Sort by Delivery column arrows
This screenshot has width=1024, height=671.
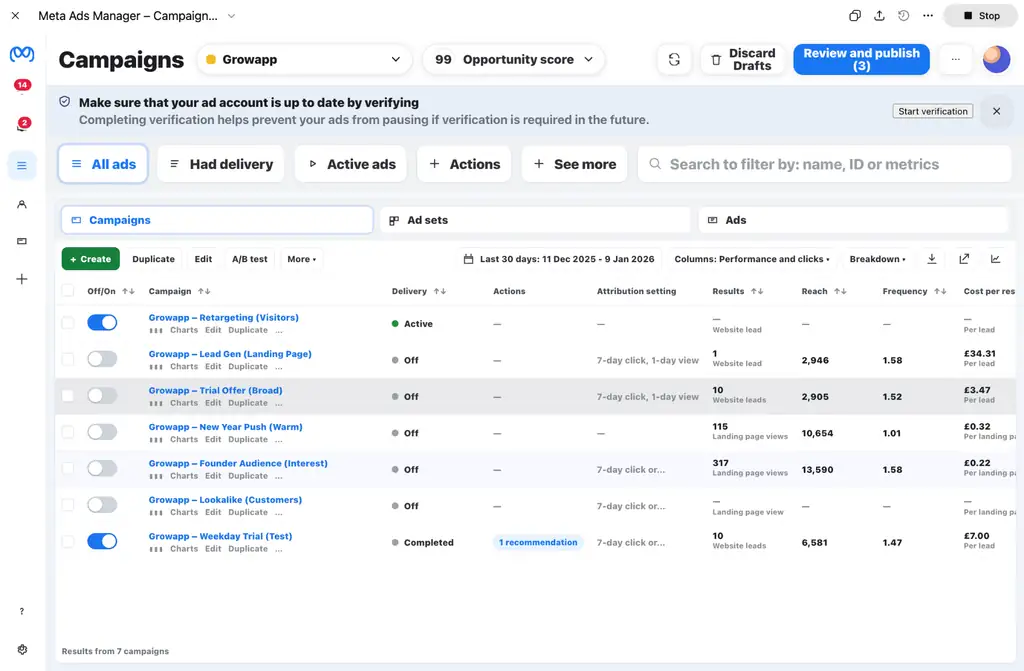[440, 291]
